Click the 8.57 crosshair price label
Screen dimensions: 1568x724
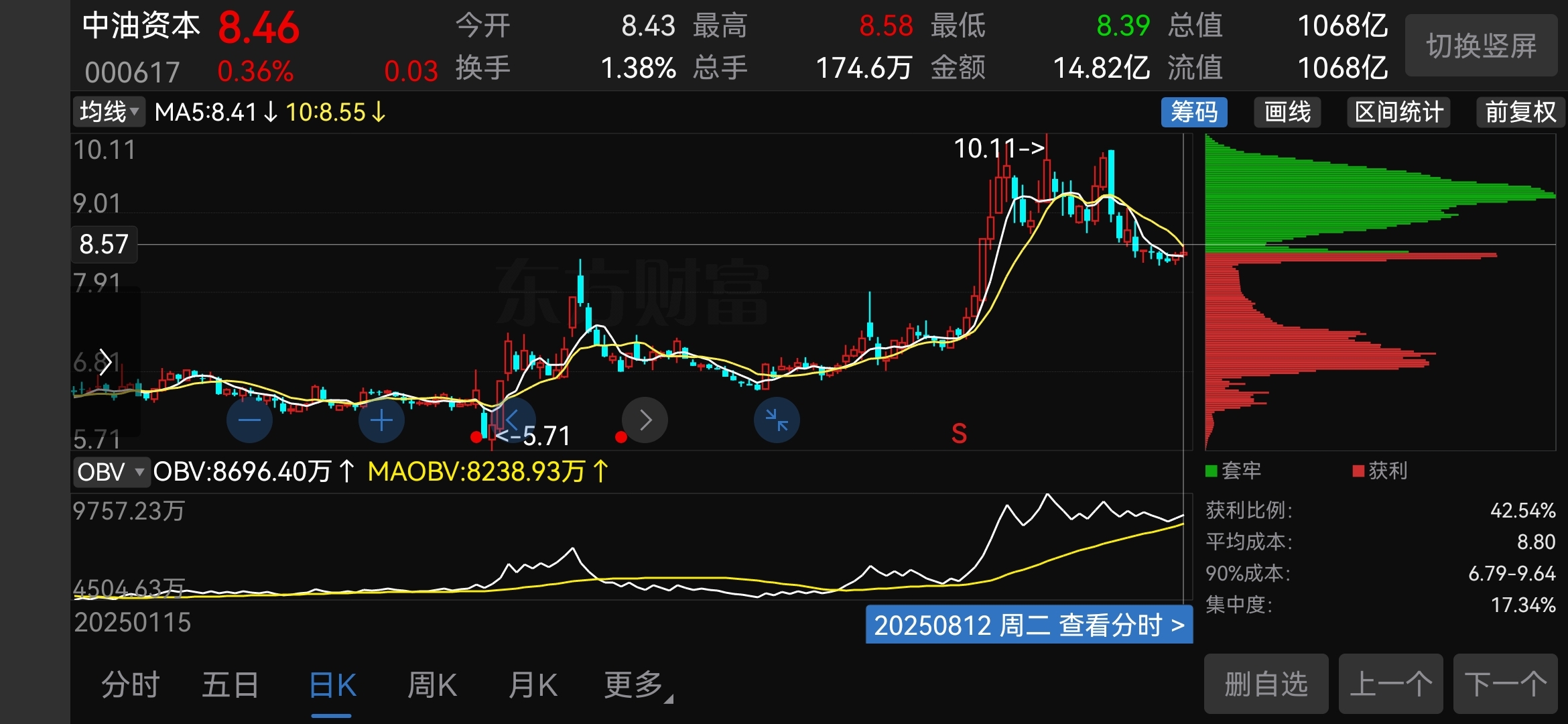104,244
